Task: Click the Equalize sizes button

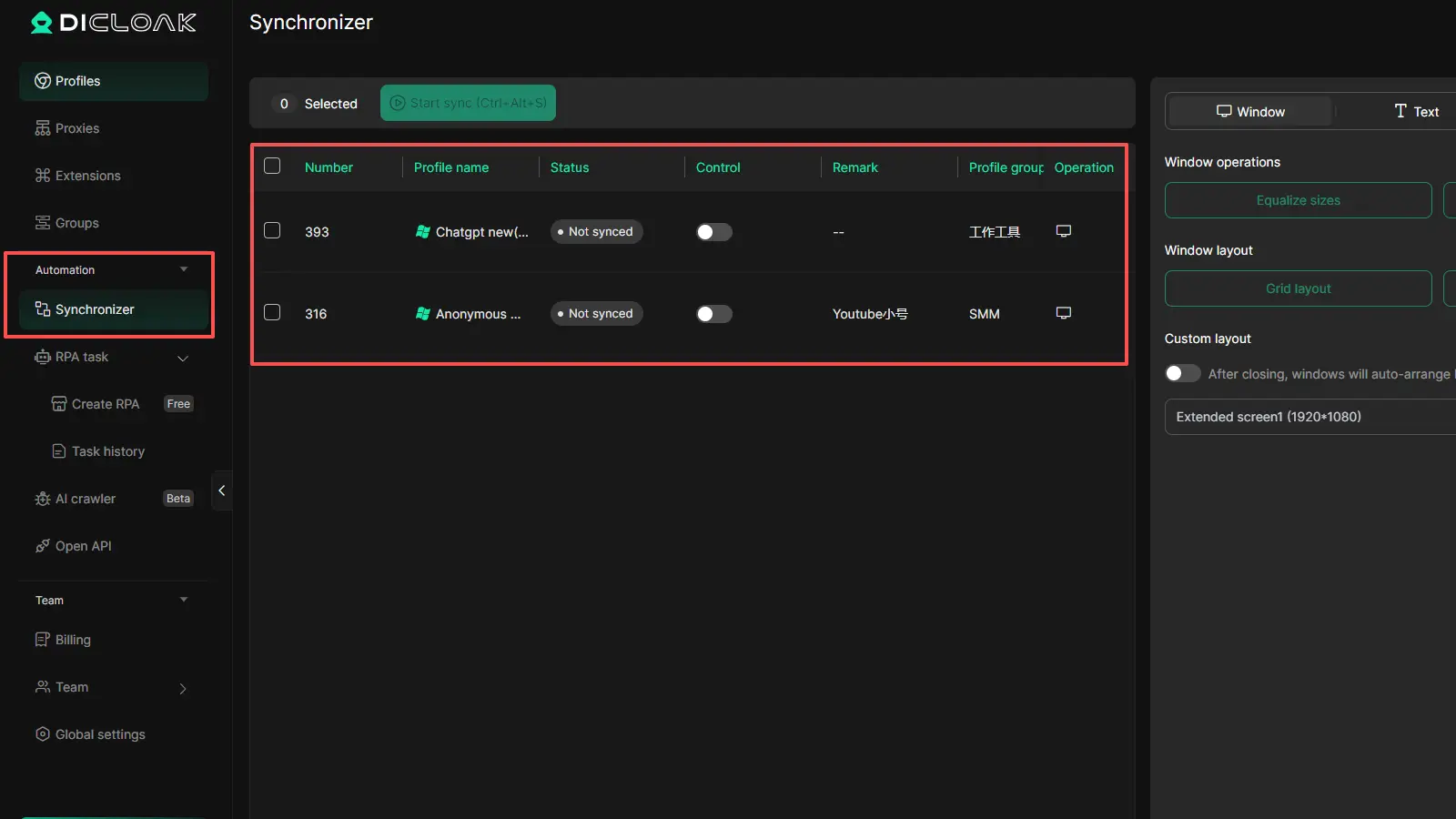Action: pyautogui.click(x=1298, y=200)
